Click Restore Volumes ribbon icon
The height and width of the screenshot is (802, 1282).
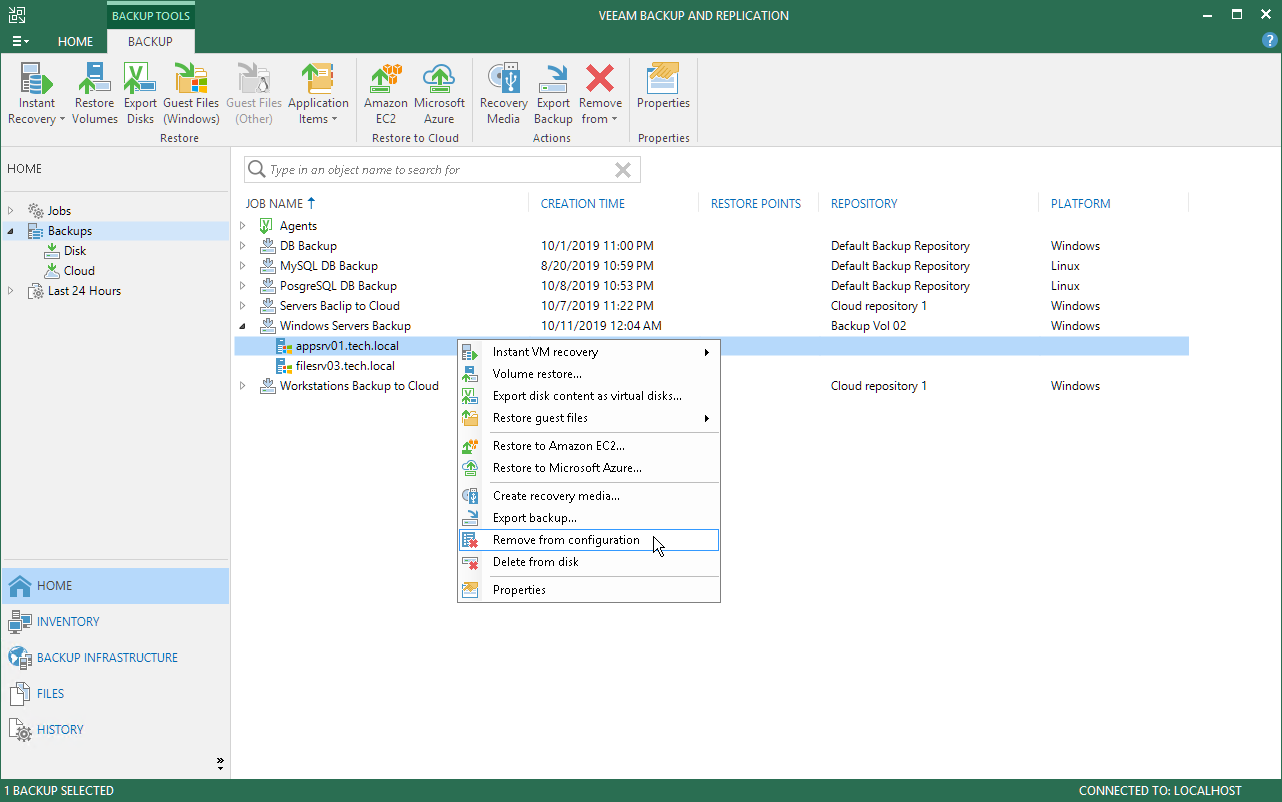pyautogui.click(x=95, y=94)
